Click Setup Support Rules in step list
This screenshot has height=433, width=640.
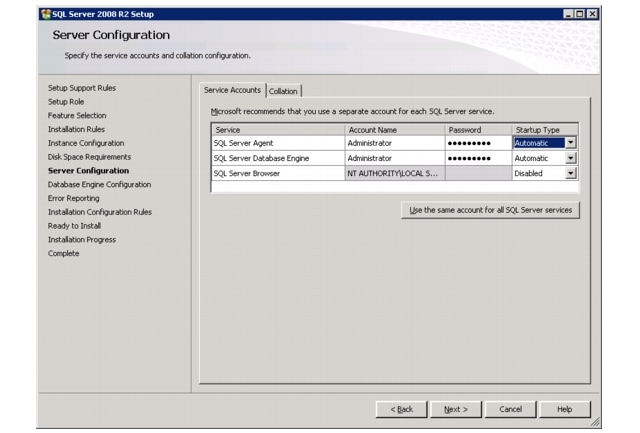click(x=82, y=88)
